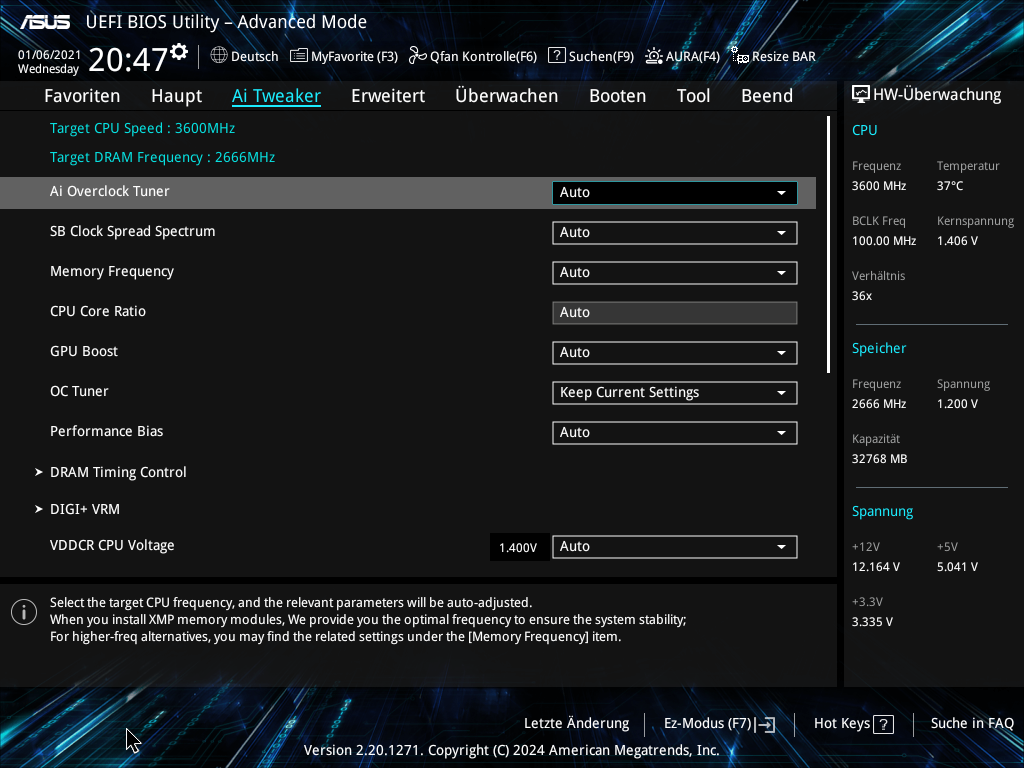Click the VDDCR CPU Voltage label

click(112, 545)
